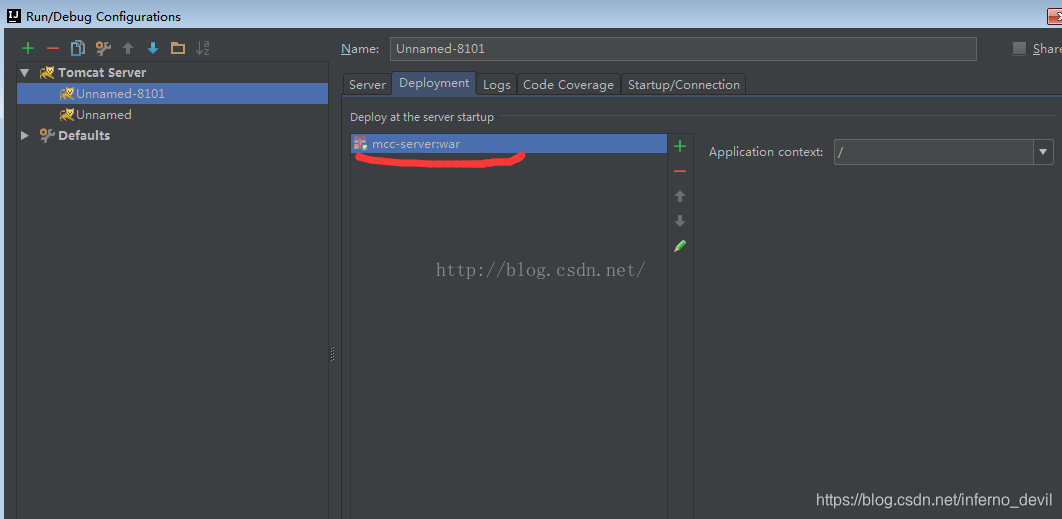1062x519 pixels.
Task: Click the Name input field
Action: point(683,49)
